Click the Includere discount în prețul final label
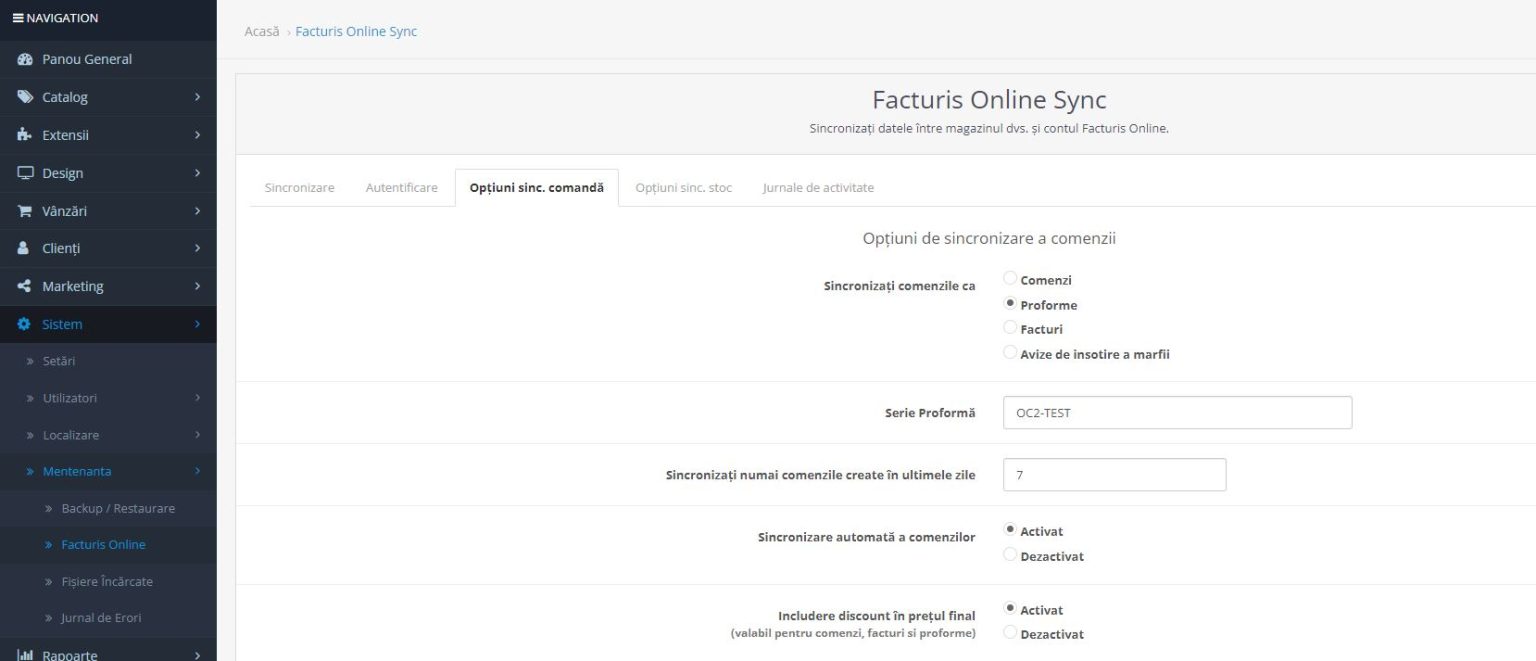The height and width of the screenshot is (661, 1536). tap(877, 616)
